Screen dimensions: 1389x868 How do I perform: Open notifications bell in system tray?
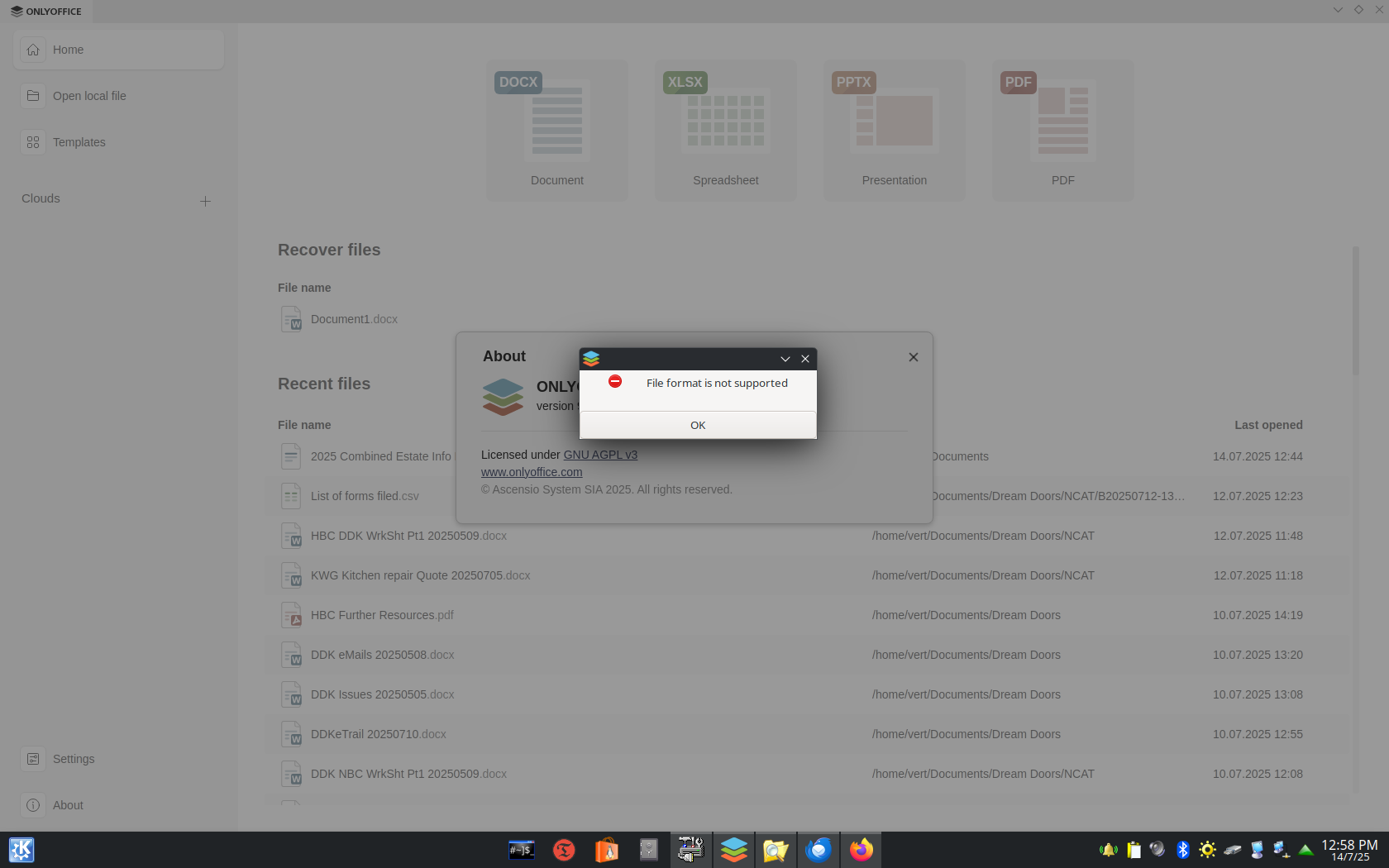coord(1109,850)
